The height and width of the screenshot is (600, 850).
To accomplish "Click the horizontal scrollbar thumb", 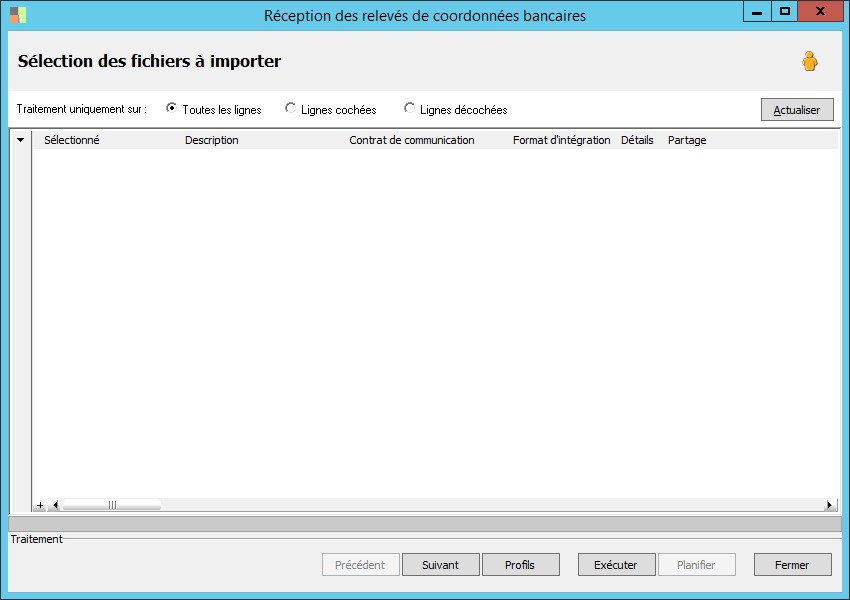I will (x=112, y=505).
